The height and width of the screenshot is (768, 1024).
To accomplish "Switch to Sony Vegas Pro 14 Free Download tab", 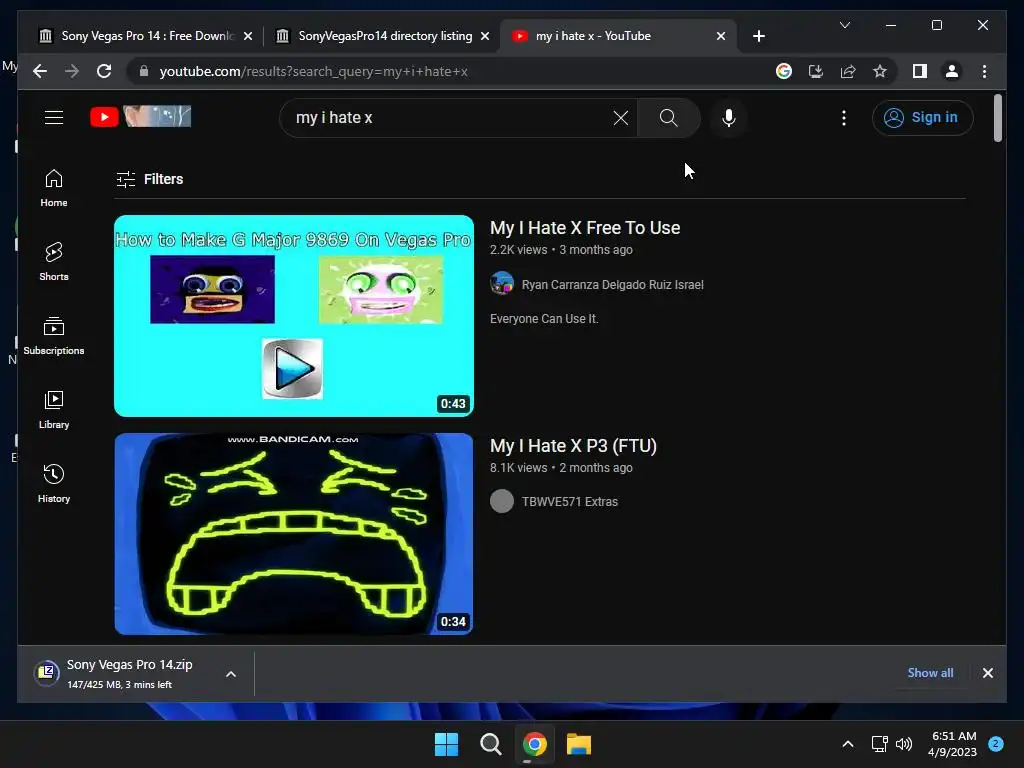I will coord(146,36).
